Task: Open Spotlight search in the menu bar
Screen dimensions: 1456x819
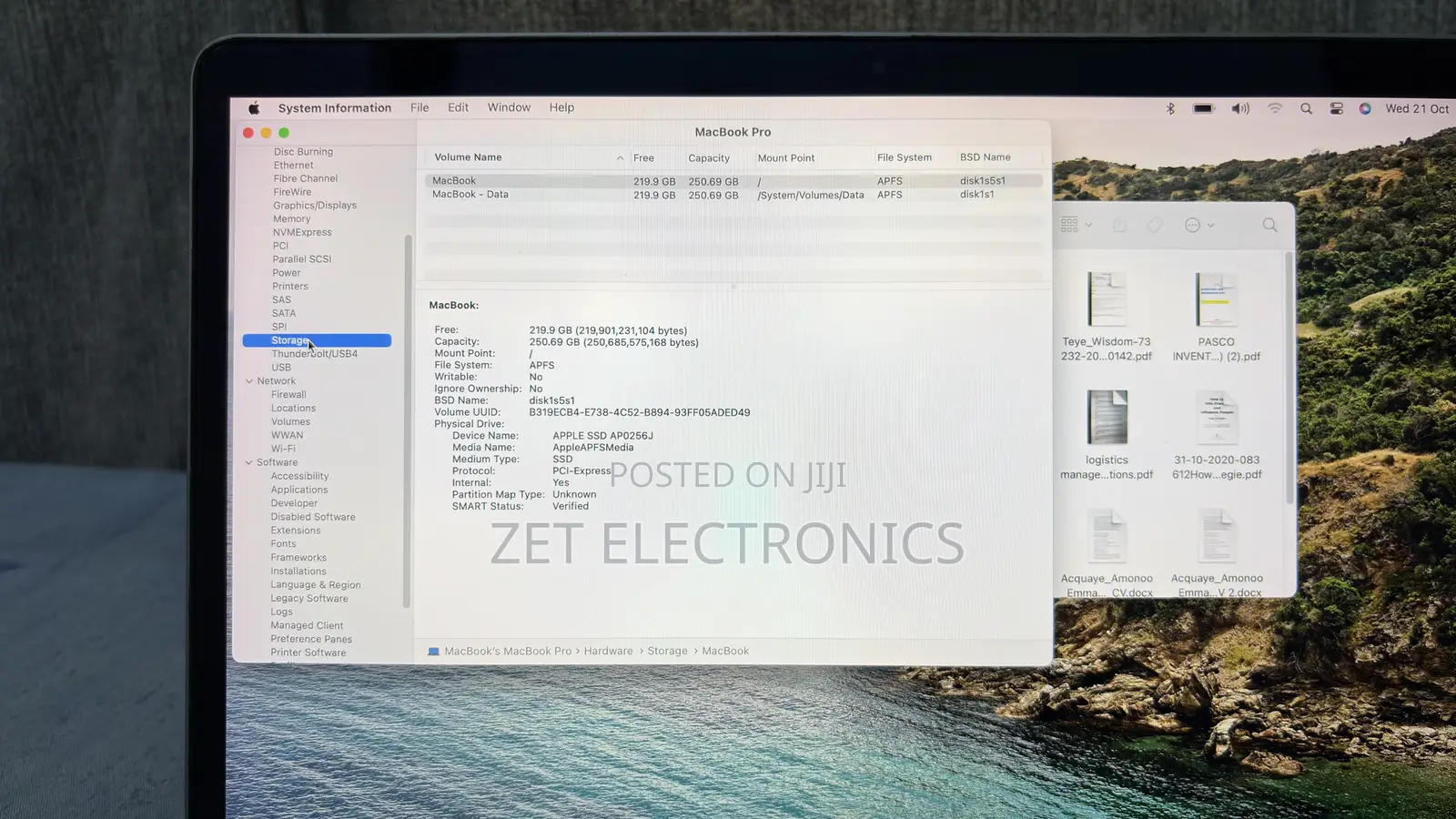Action: pyautogui.click(x=1307, y=108)
